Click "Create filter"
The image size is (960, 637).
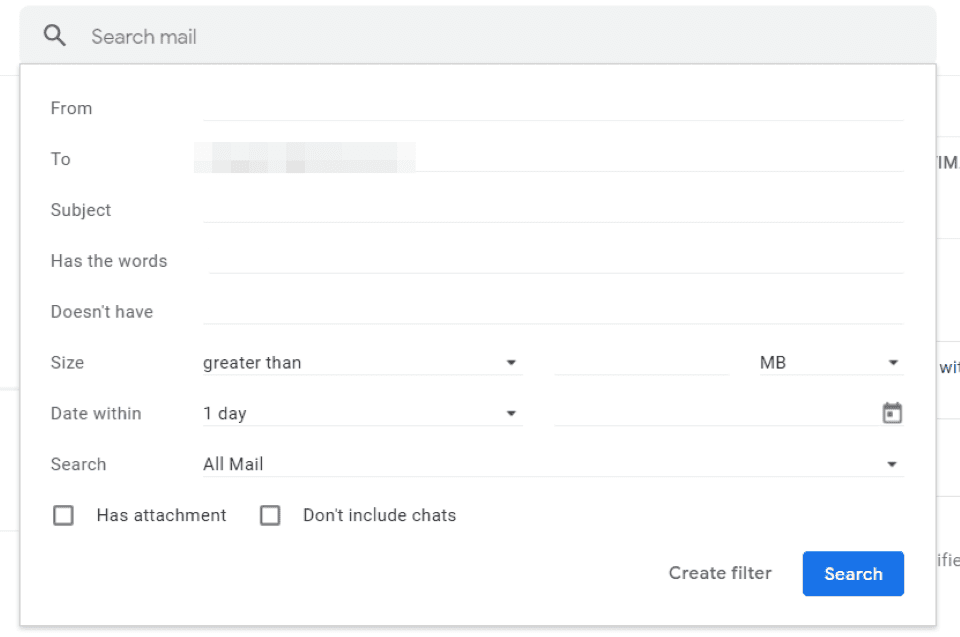tap(720, 573)
